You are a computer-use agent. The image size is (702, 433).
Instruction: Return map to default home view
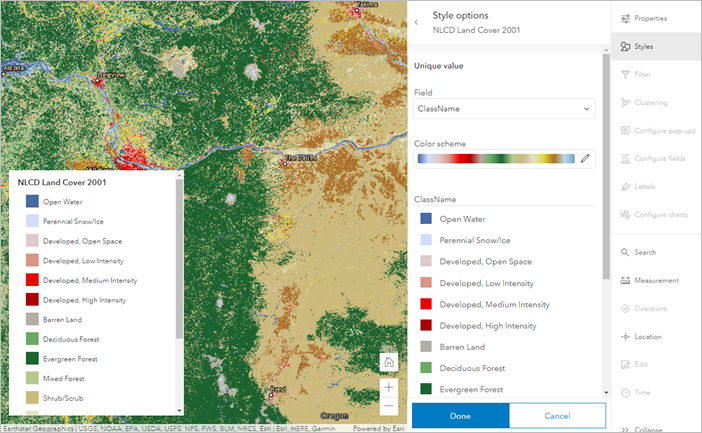(x=389, y=362)
